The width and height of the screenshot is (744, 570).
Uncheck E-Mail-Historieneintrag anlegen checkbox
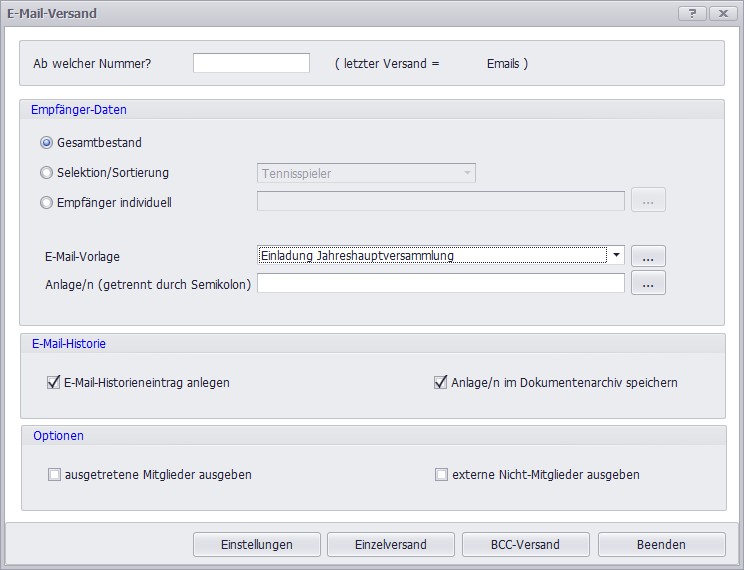coord(54,382)
